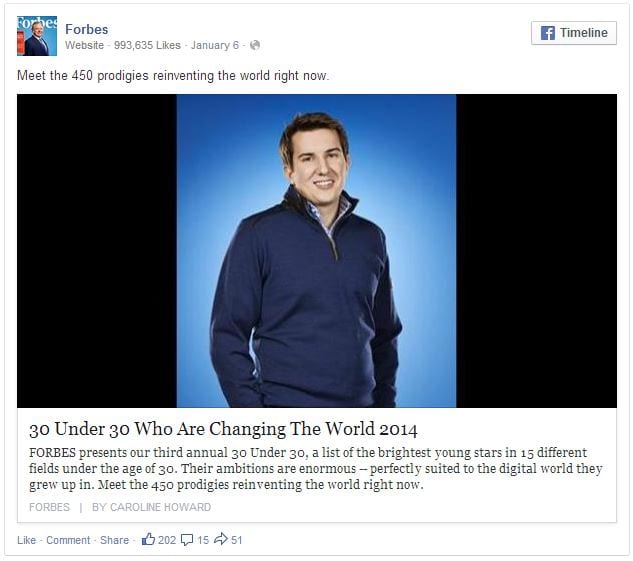Open the 30 Under 30 article headline

pos(223,429)
